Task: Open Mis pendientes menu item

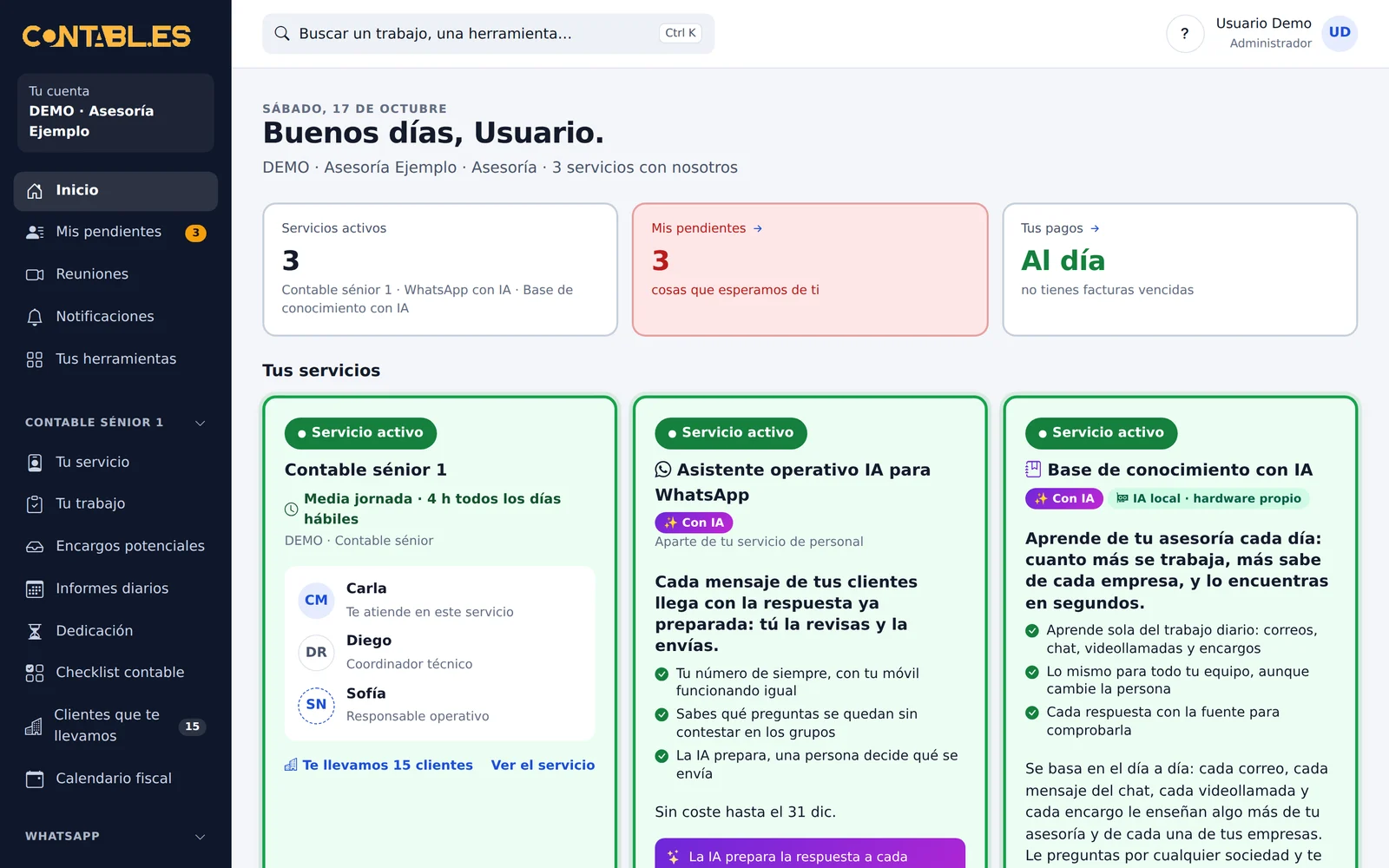Action: 115,233
